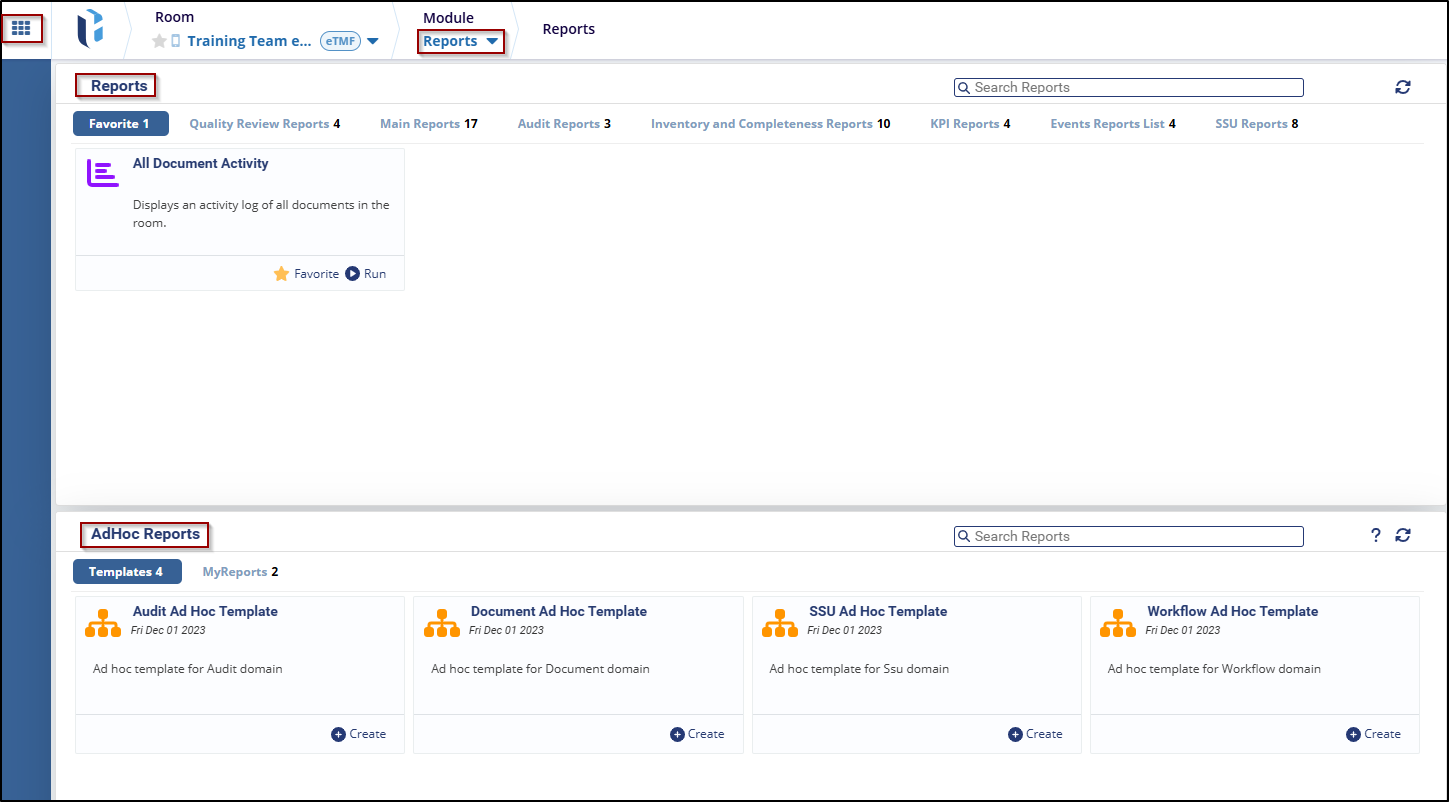Create report from SSU Ad Hoc Template

tap(1035, 734)
